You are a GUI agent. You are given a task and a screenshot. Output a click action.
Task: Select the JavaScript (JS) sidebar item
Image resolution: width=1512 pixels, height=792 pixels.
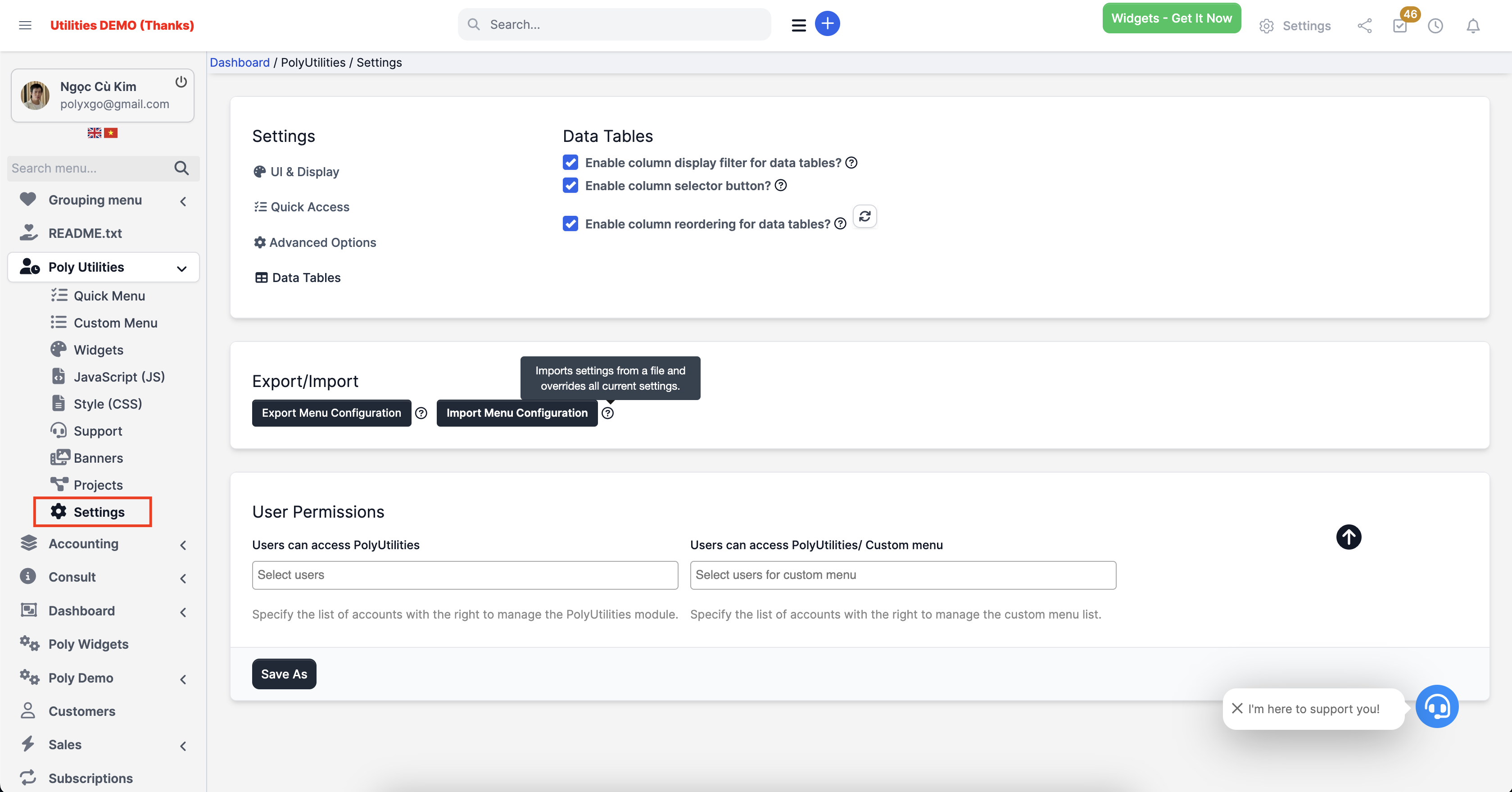coord(120,376)
